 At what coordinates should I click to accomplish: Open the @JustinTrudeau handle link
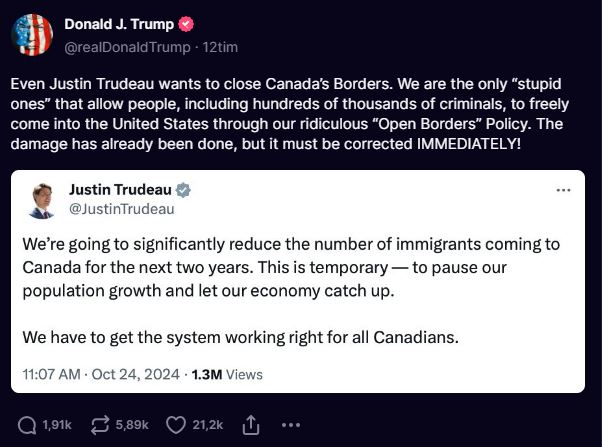tap(121, 208)
